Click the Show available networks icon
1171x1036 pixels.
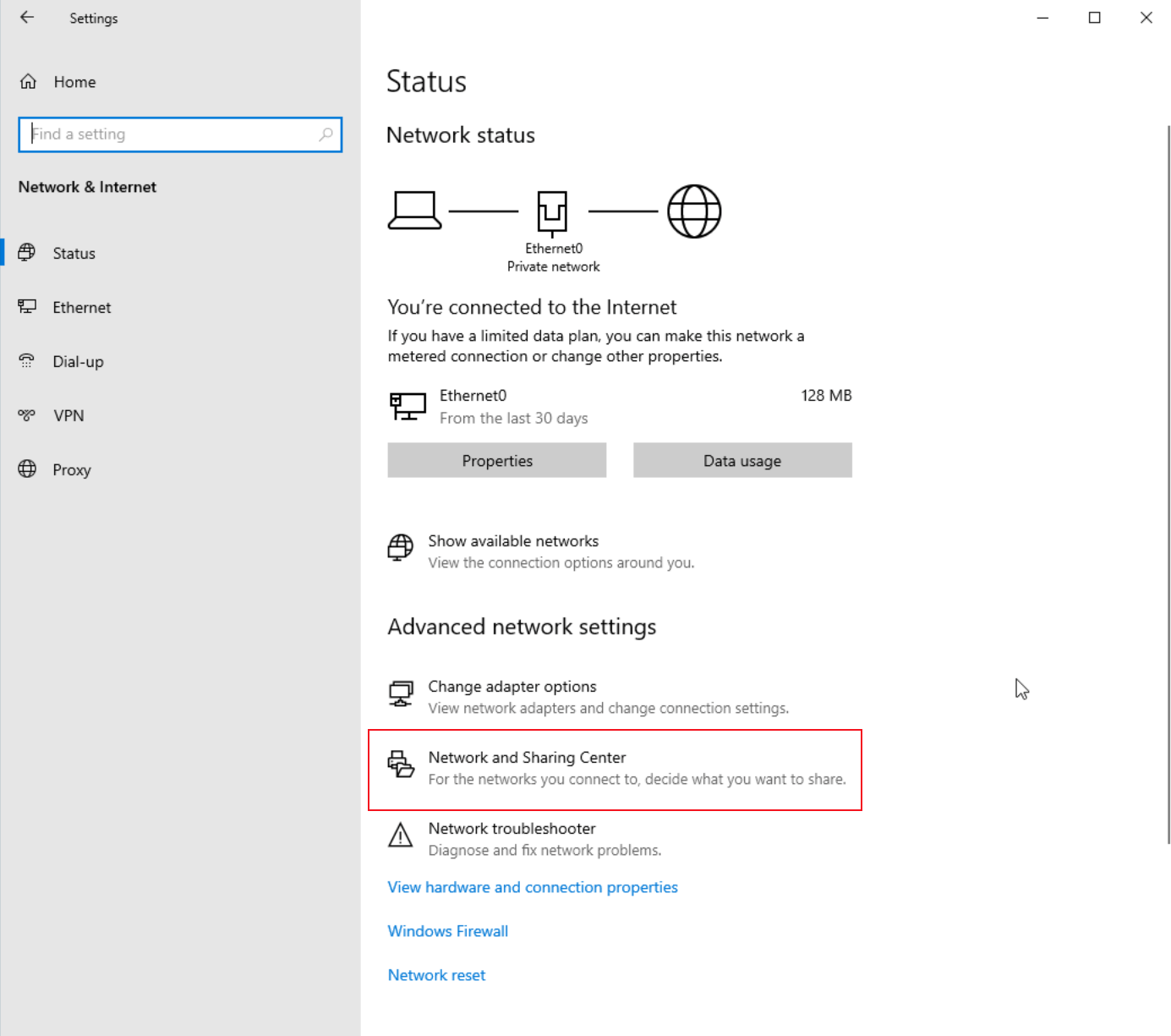tap(401, 548)
